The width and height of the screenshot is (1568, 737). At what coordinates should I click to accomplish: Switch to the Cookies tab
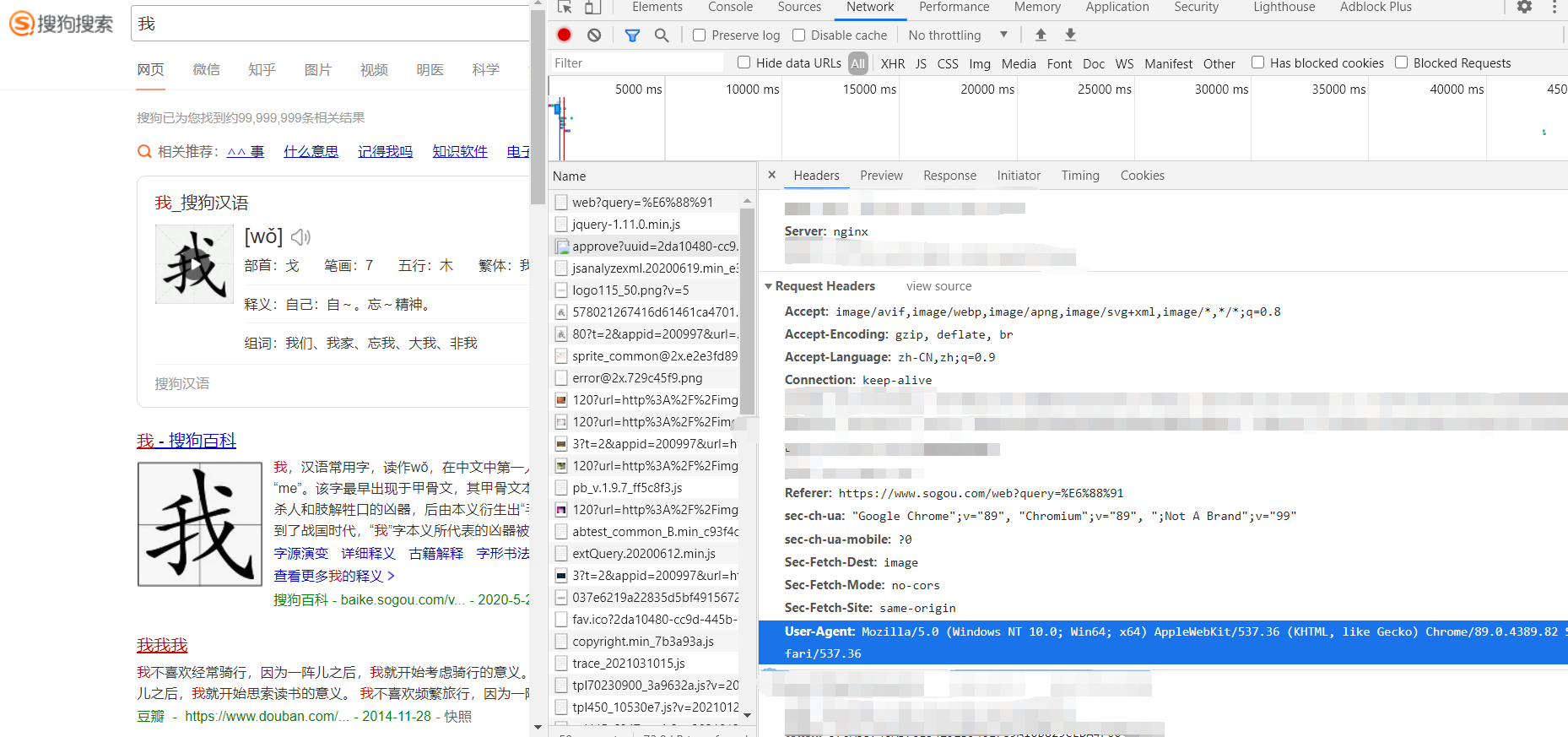pos(1142,176)
